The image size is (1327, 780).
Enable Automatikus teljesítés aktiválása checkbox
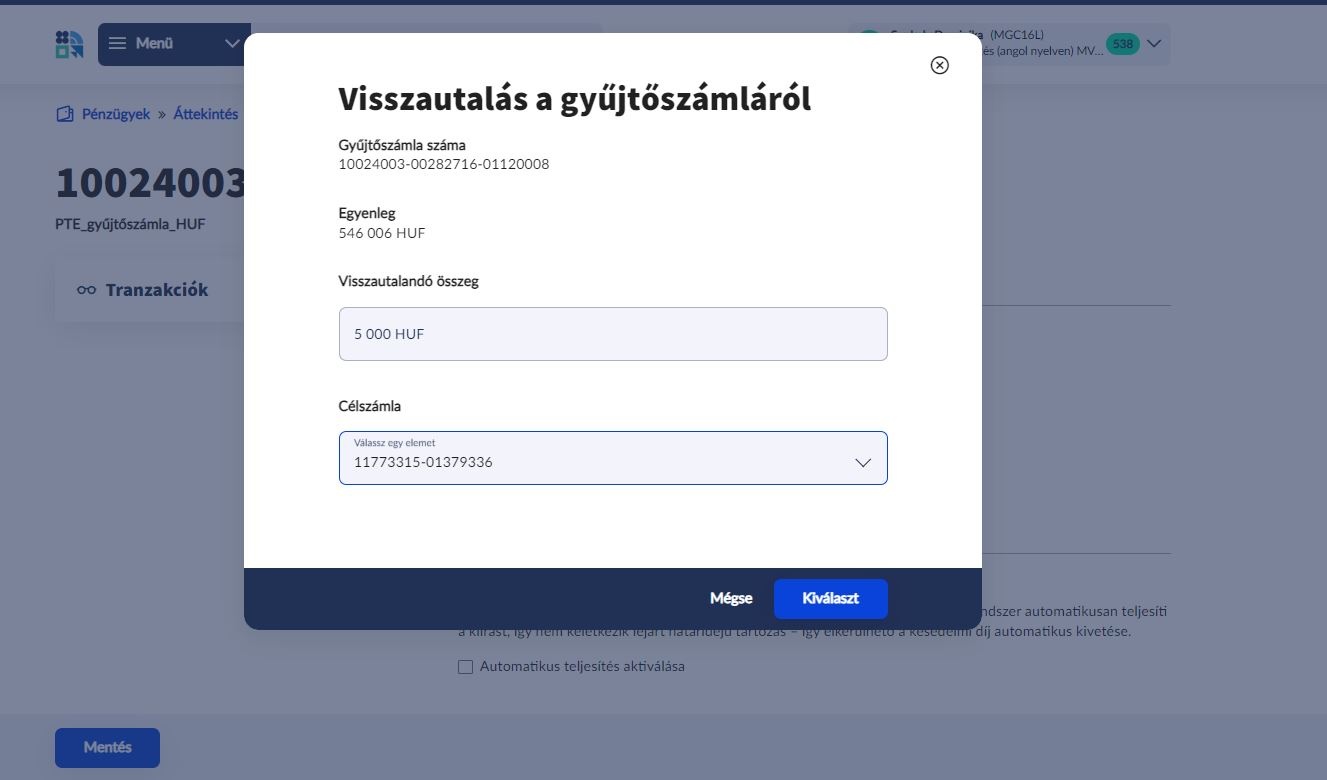tap(464, 665)
